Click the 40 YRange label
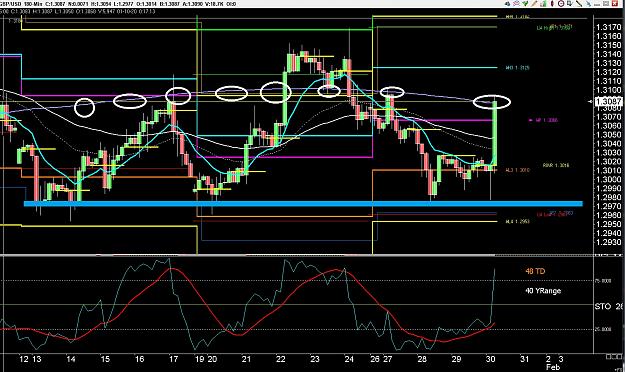625x372 pixels. 543,291
